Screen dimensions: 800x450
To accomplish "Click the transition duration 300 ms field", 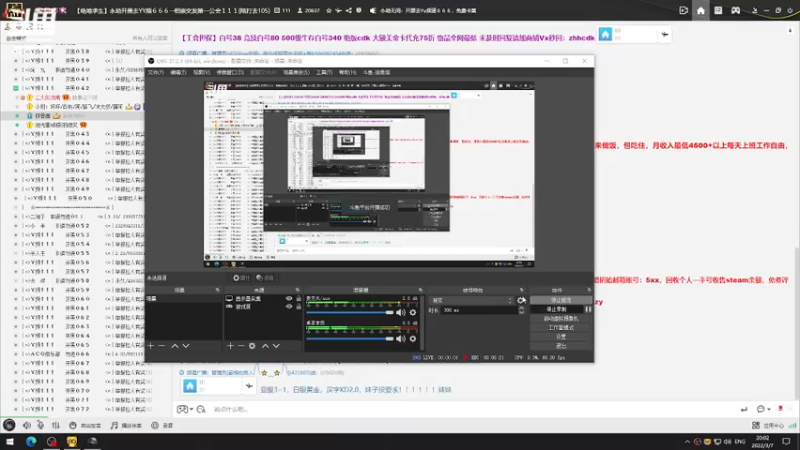I will (480, 310).
